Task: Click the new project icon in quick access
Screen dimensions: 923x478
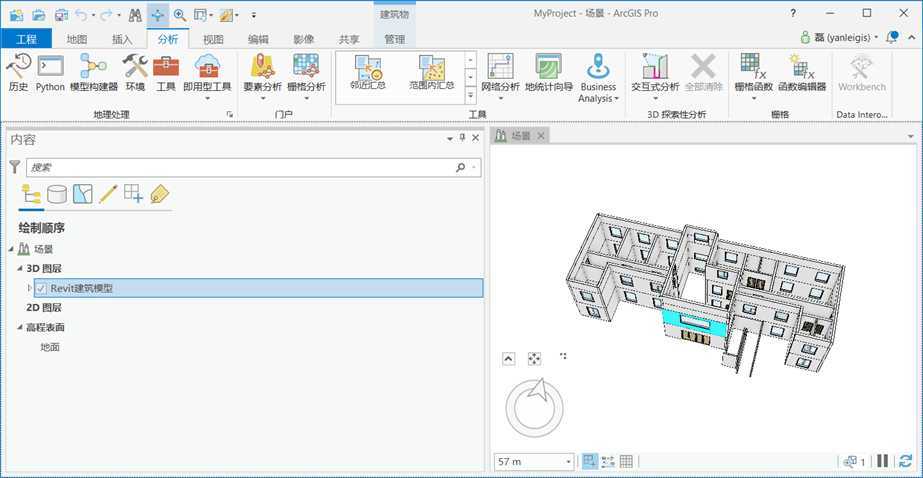Action: (x=17, y=15)
